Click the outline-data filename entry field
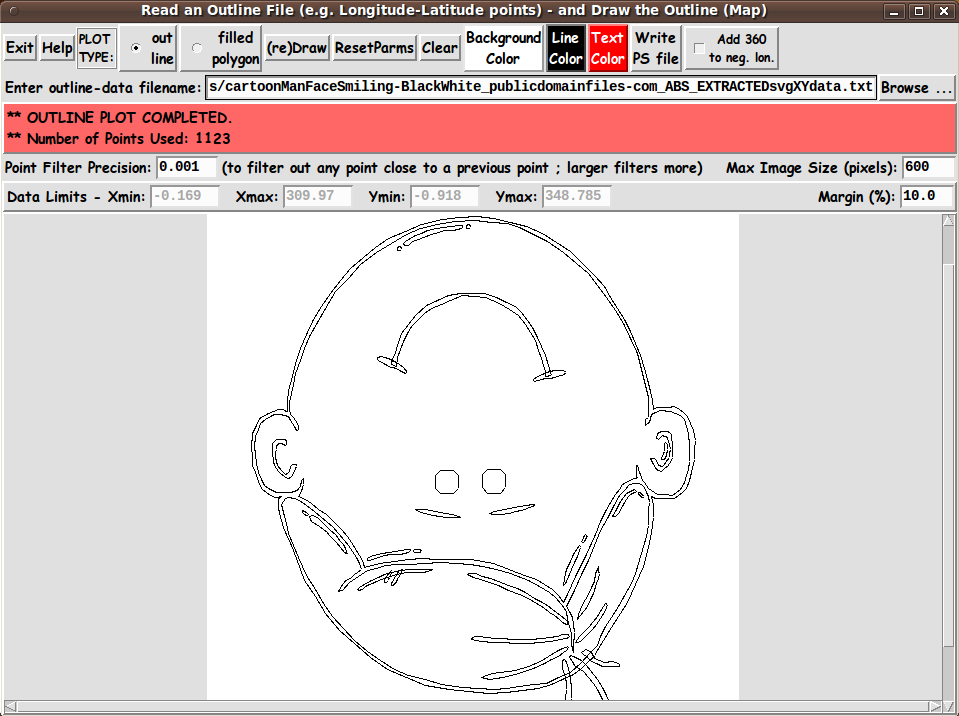 click(x=541, y=87)
